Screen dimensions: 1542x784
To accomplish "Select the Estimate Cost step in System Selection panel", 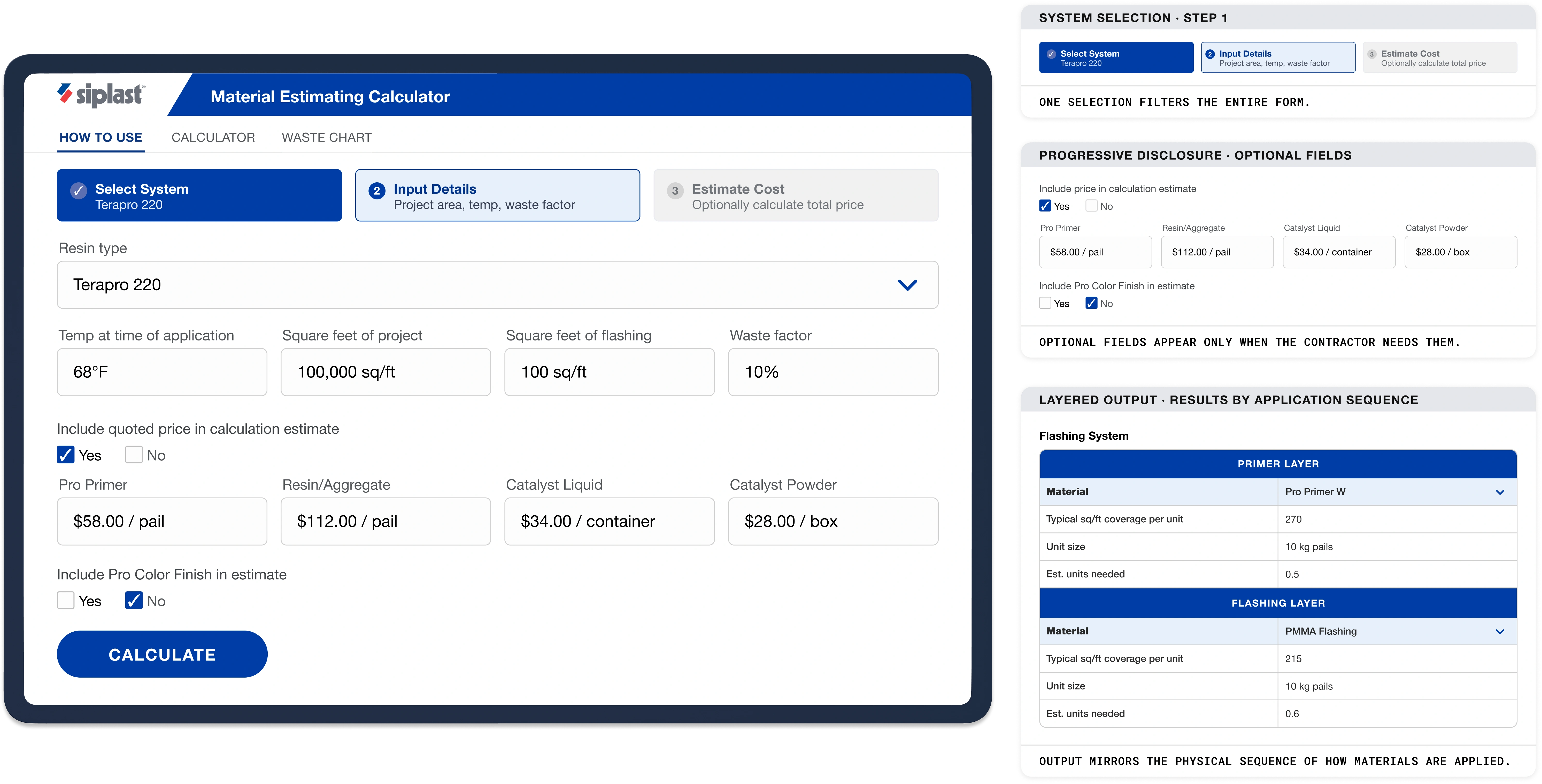I will (x=1440, y=57).
